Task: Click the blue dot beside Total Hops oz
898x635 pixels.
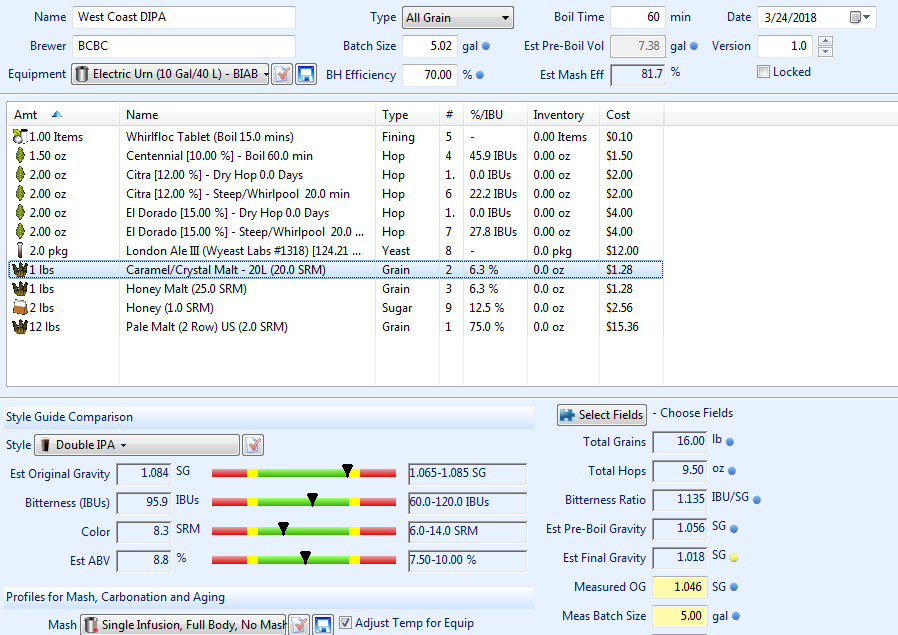Action: 731,471
